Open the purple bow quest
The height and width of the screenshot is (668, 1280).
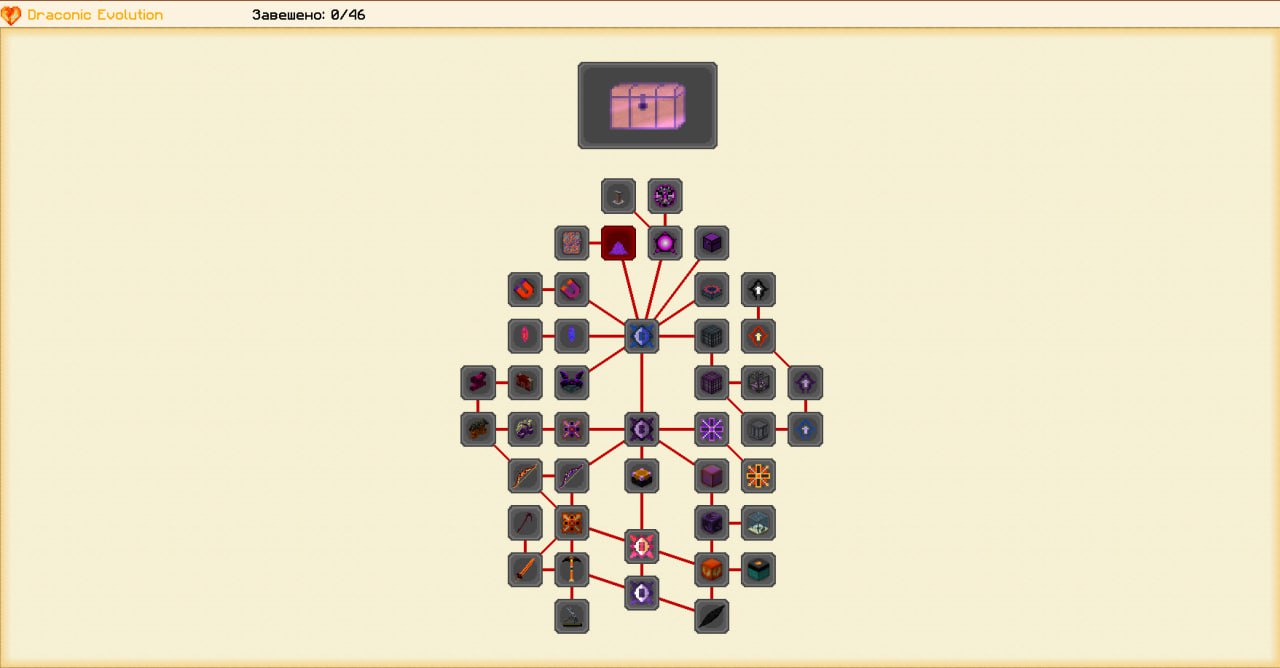[572, 476]
